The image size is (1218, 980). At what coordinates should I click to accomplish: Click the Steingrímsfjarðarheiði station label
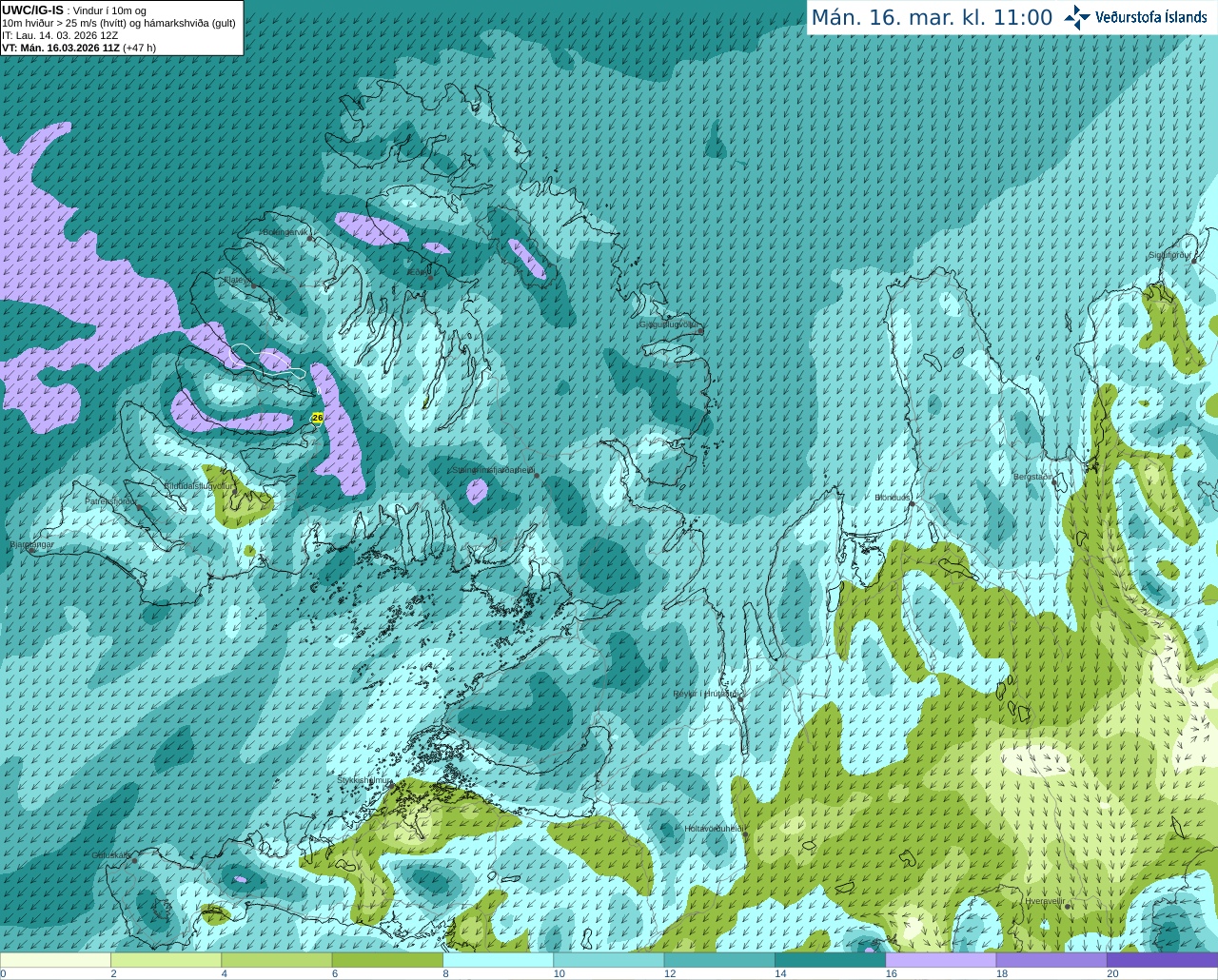pos(492,470)
